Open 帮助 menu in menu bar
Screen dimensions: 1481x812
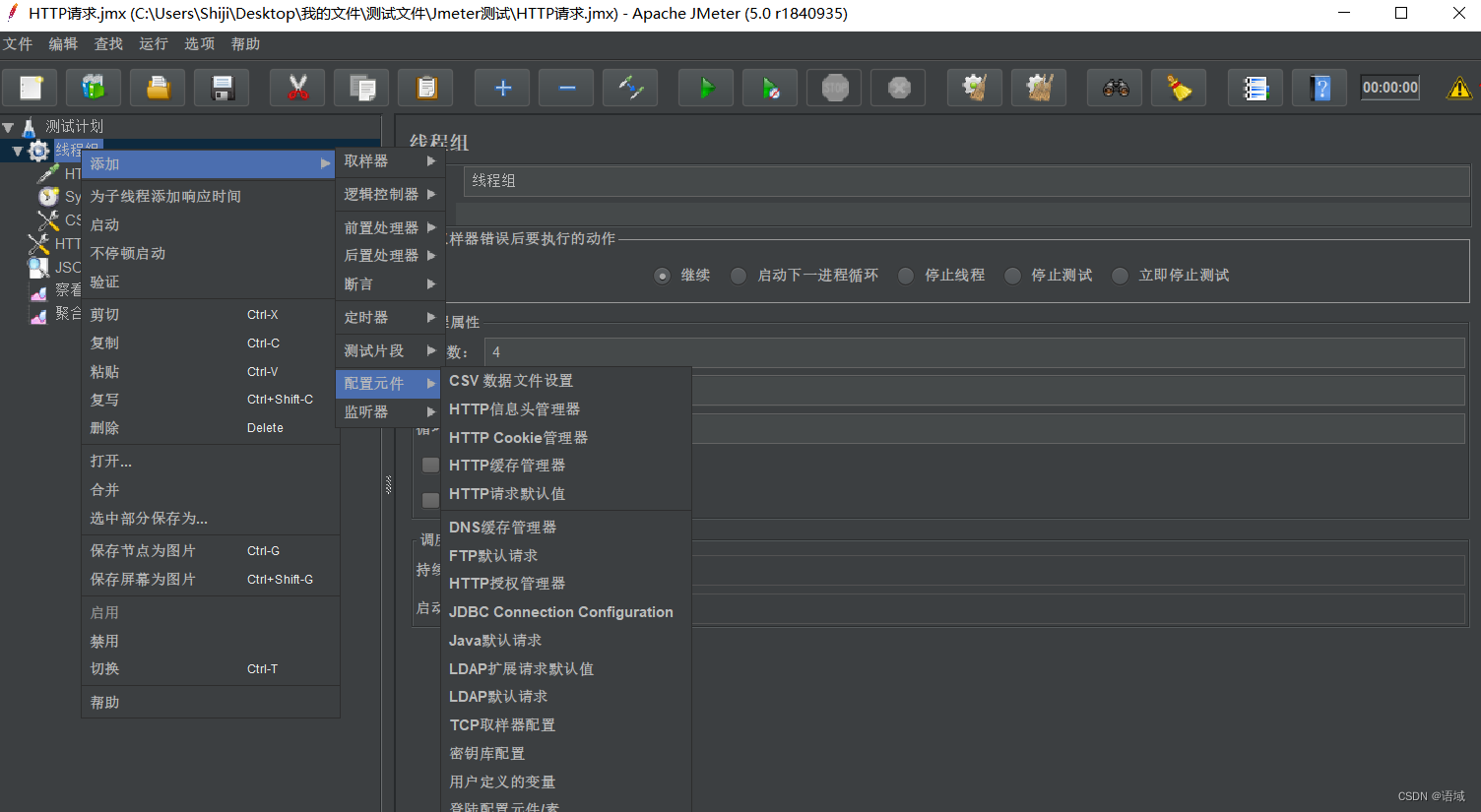click(245, 44)
